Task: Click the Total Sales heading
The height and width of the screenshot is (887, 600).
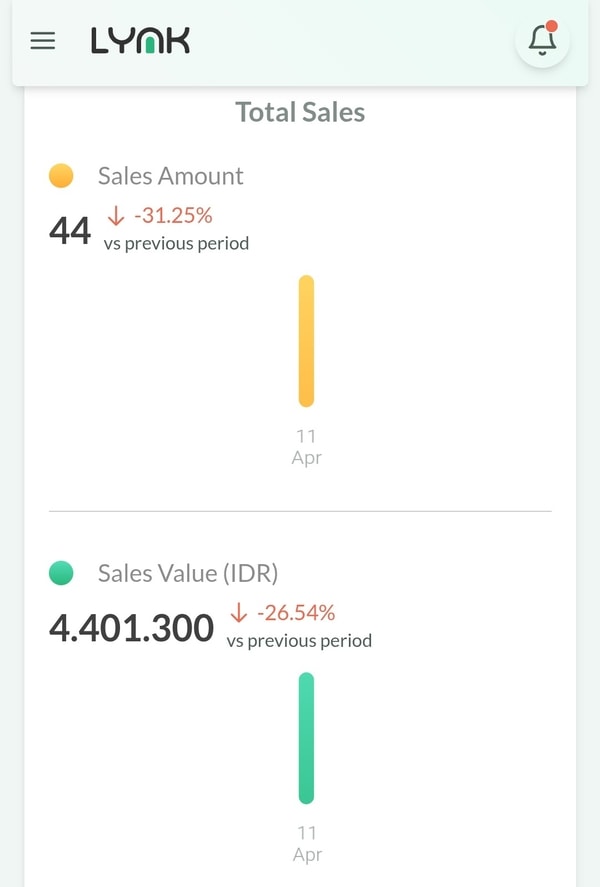Action: 300,112
